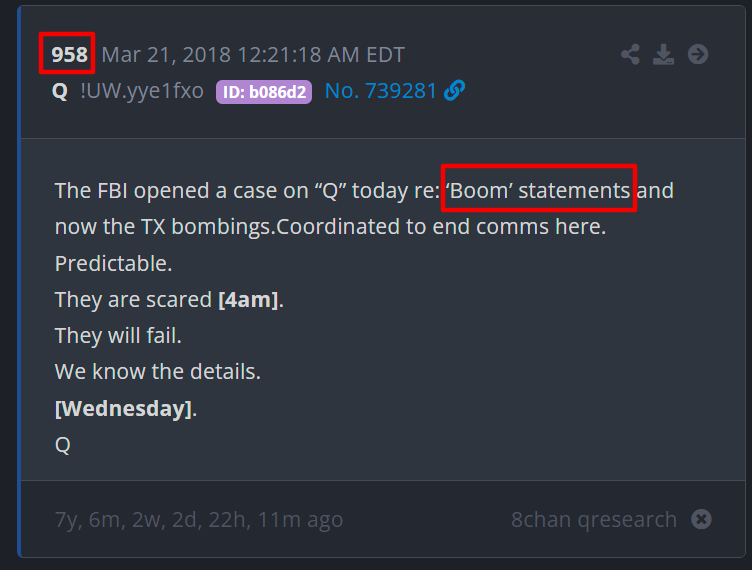The width and height of the screenshot is (752, 570).
Task: Click the share icon on the post
Action: tap(630, 54)
